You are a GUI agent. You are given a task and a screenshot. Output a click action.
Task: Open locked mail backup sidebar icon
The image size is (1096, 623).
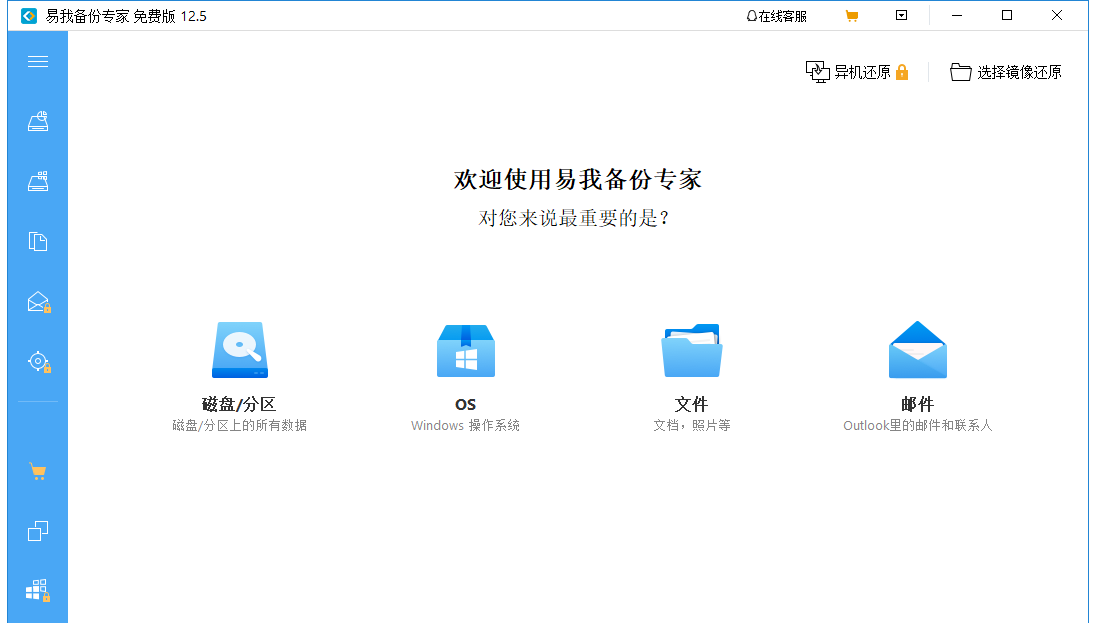click(38, 302)
